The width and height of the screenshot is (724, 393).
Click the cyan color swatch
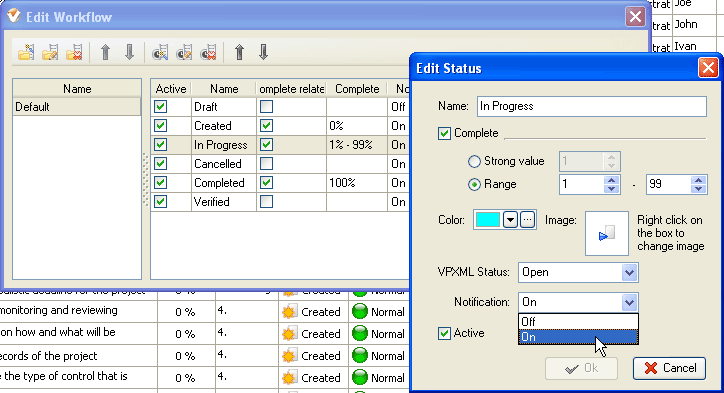[488, 220]
